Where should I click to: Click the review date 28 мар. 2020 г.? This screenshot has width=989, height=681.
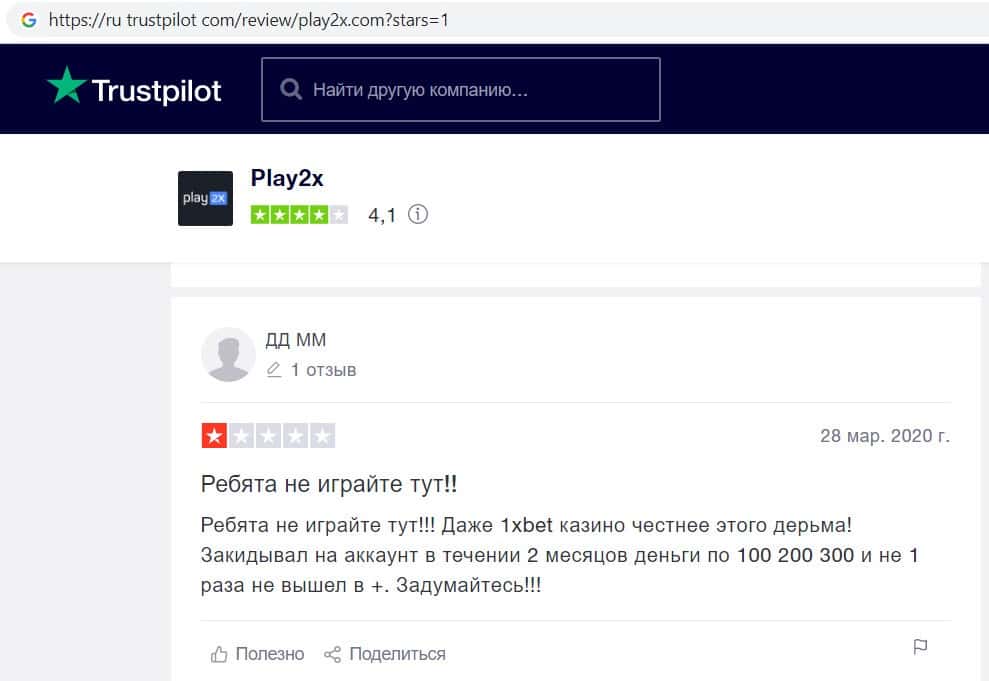885,436
